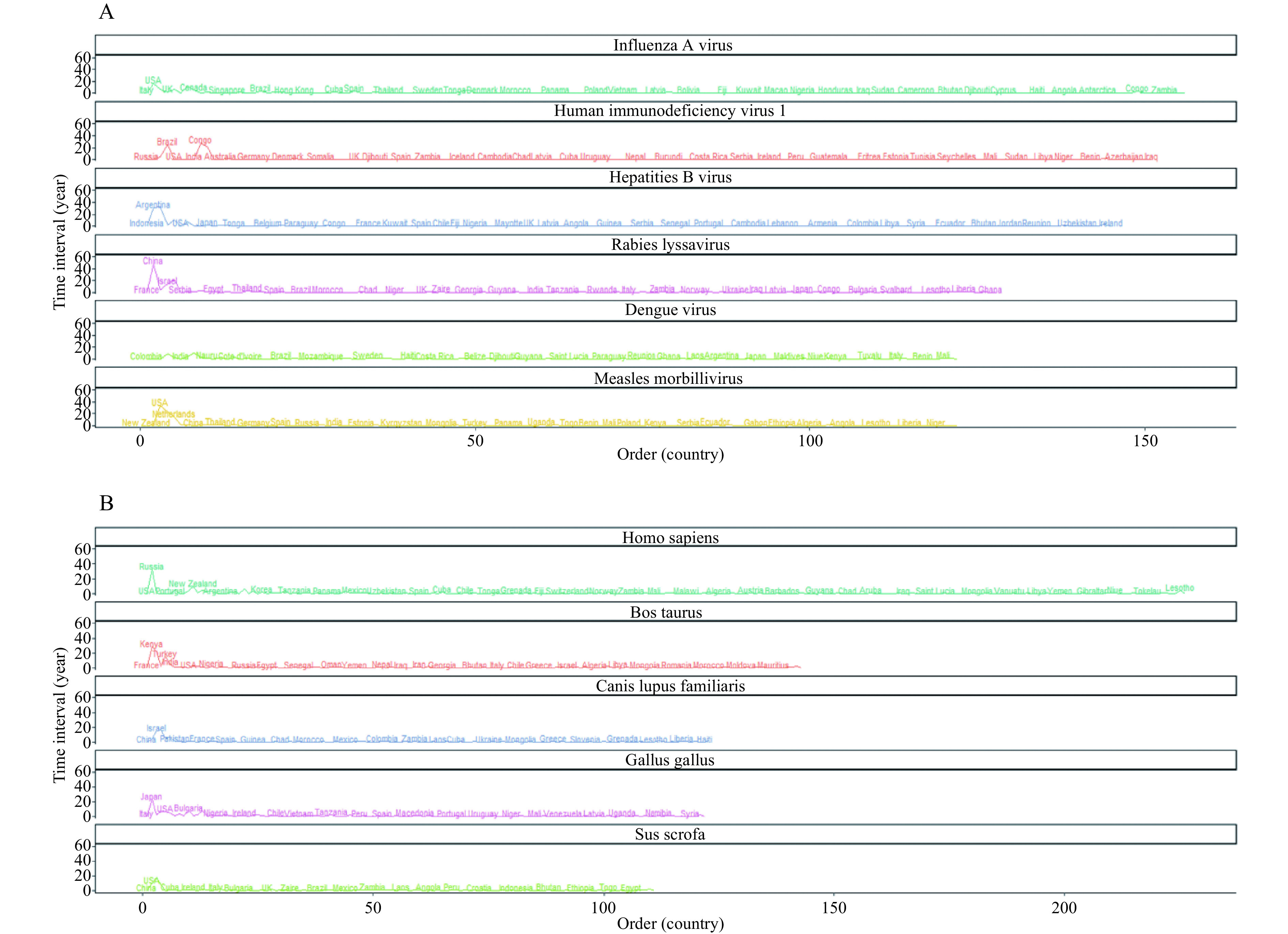Click the 'Sus scrofa' facet title
1288x934 pixels.
tap(670, 834)
